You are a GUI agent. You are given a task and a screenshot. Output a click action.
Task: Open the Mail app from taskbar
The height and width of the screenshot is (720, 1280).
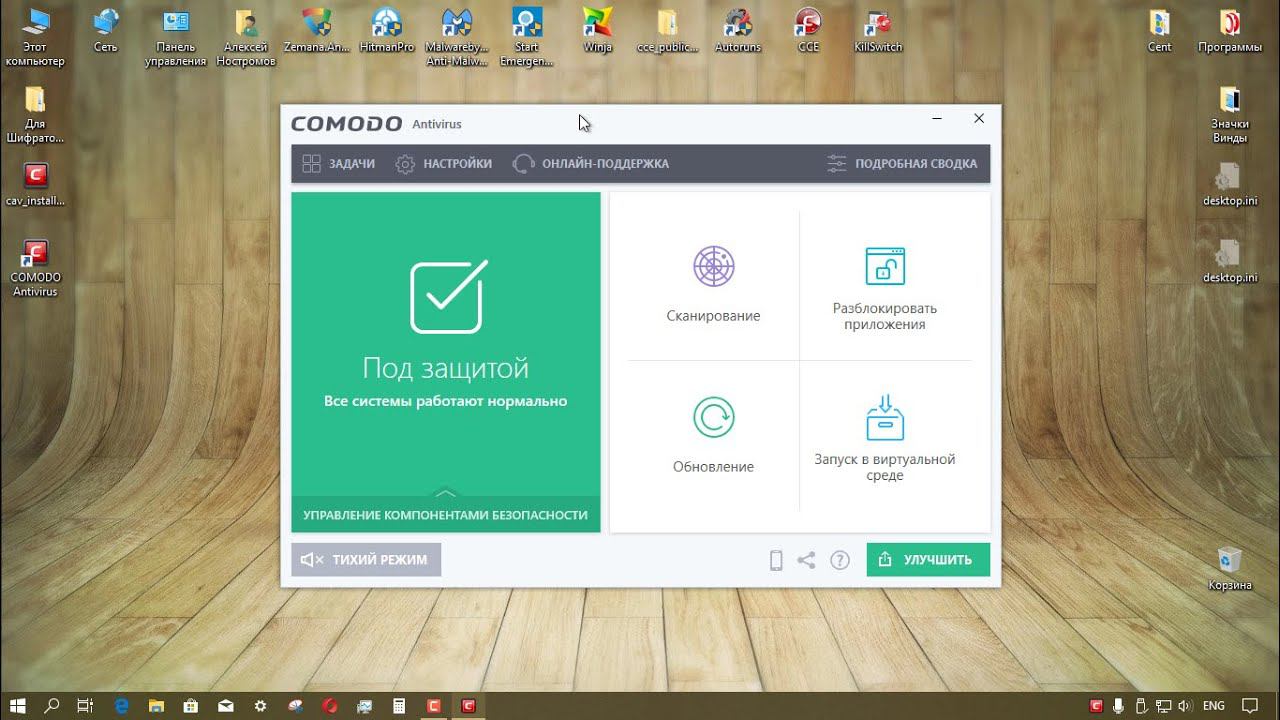(226, 705)
